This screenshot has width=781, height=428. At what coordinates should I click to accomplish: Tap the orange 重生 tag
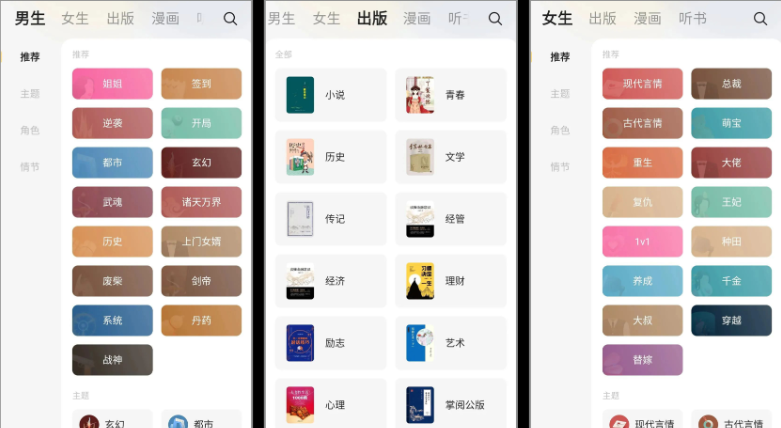(643, 162)
